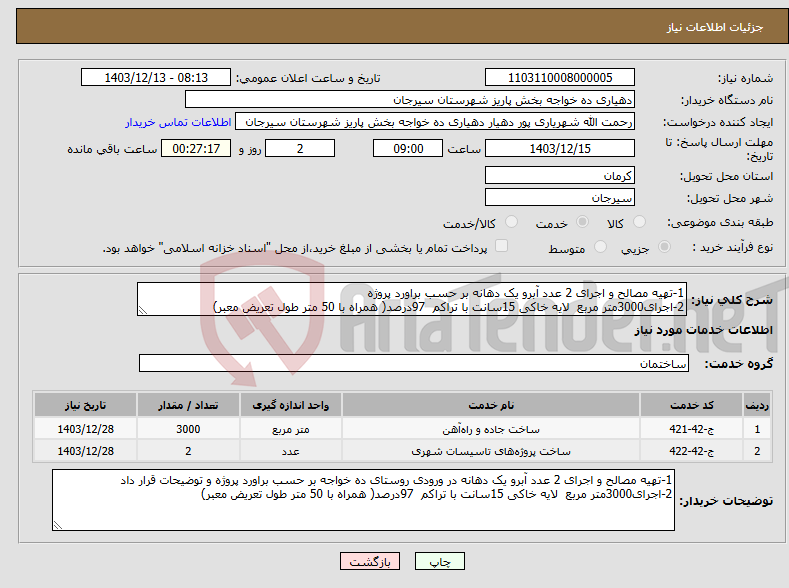789x588 pixels.
Task: Click the ساخت پروژه‌های تاسیسات شهری cell
Action: [x=491, y=451]
